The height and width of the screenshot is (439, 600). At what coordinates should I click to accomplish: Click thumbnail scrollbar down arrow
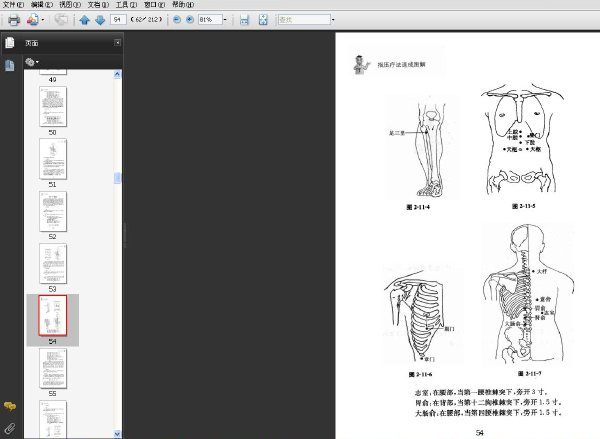(117, 434)
